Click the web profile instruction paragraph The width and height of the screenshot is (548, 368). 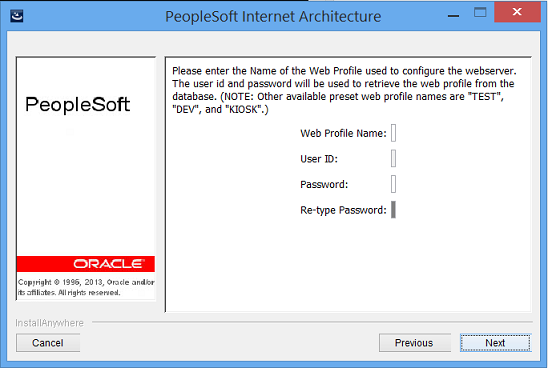[x=344, y=90]
